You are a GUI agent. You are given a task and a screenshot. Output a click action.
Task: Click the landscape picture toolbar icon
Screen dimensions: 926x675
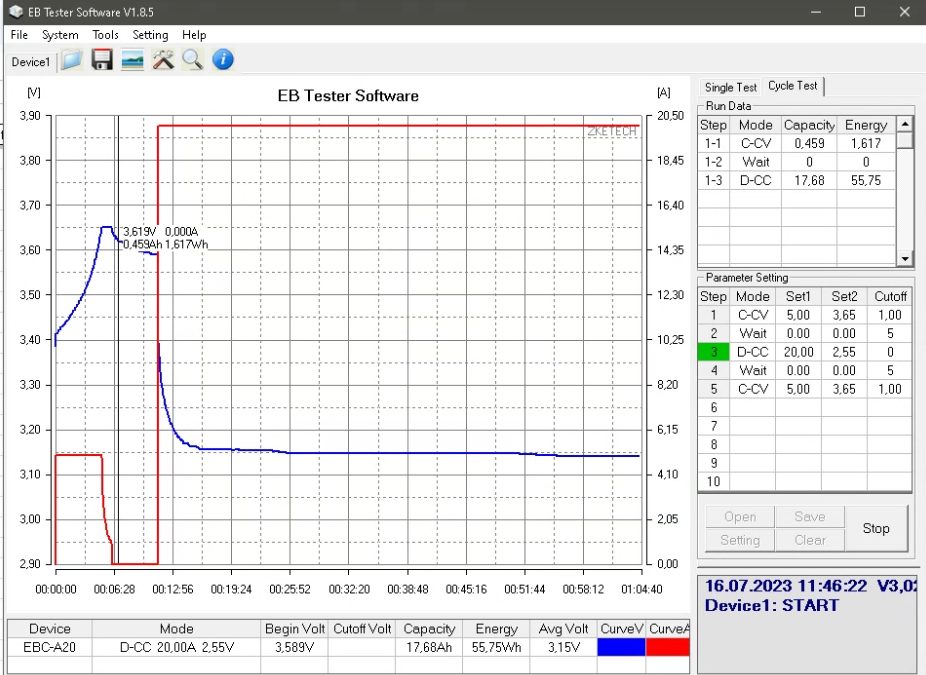click(x=132, y=61)
